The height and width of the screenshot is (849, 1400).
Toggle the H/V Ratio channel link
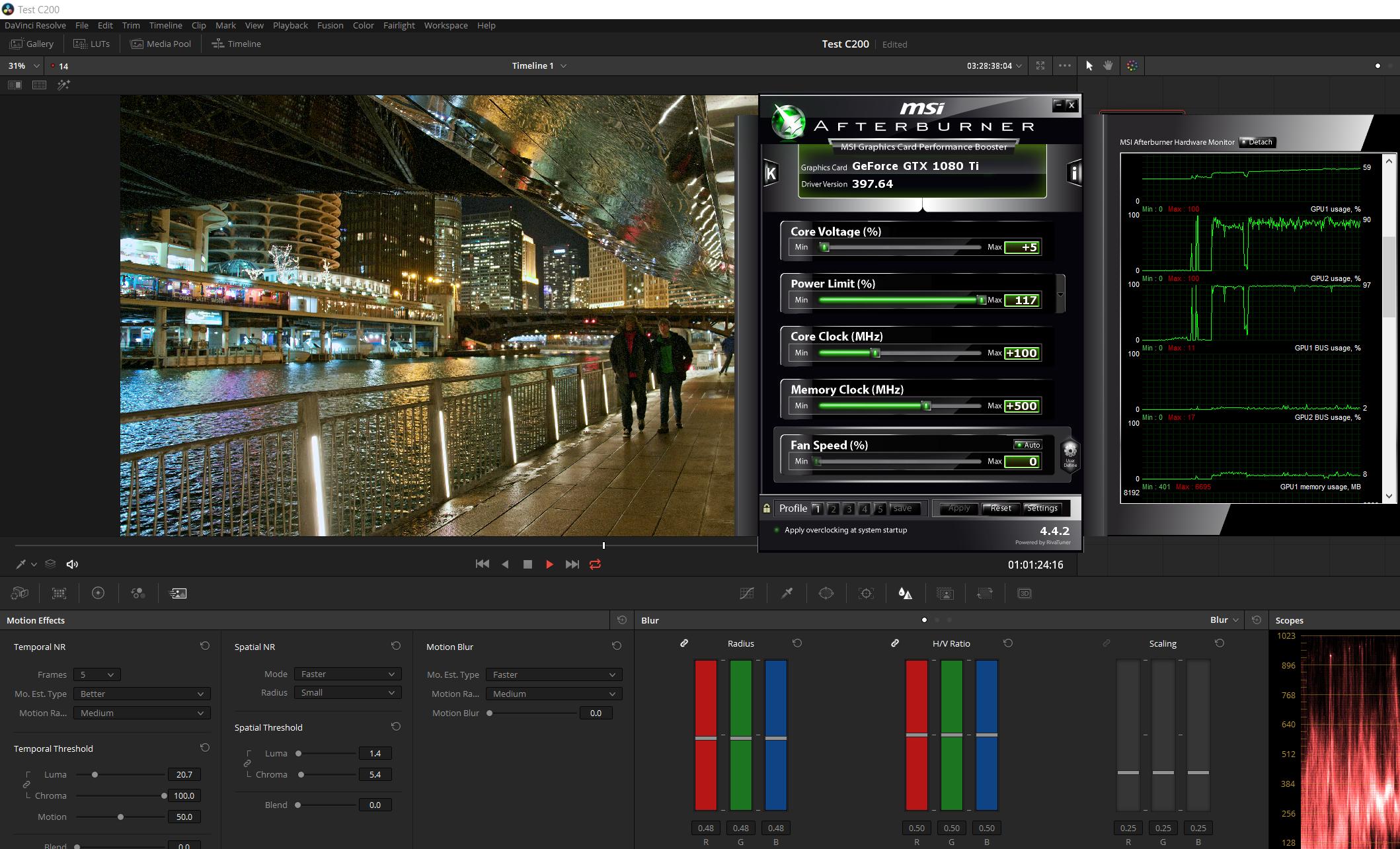pos(895,643)
